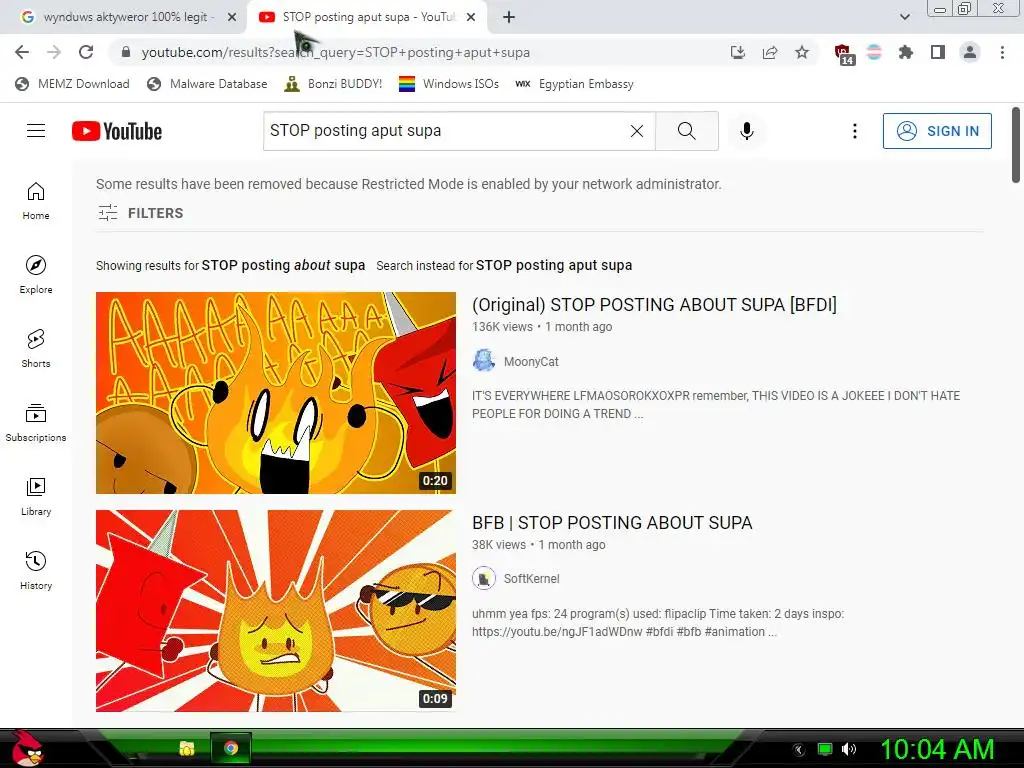Image resolution: width=1024 pixels, height=768 pixels.
Task: Close the 'wynduws aktyweror' tab
Action: point(232,18)
